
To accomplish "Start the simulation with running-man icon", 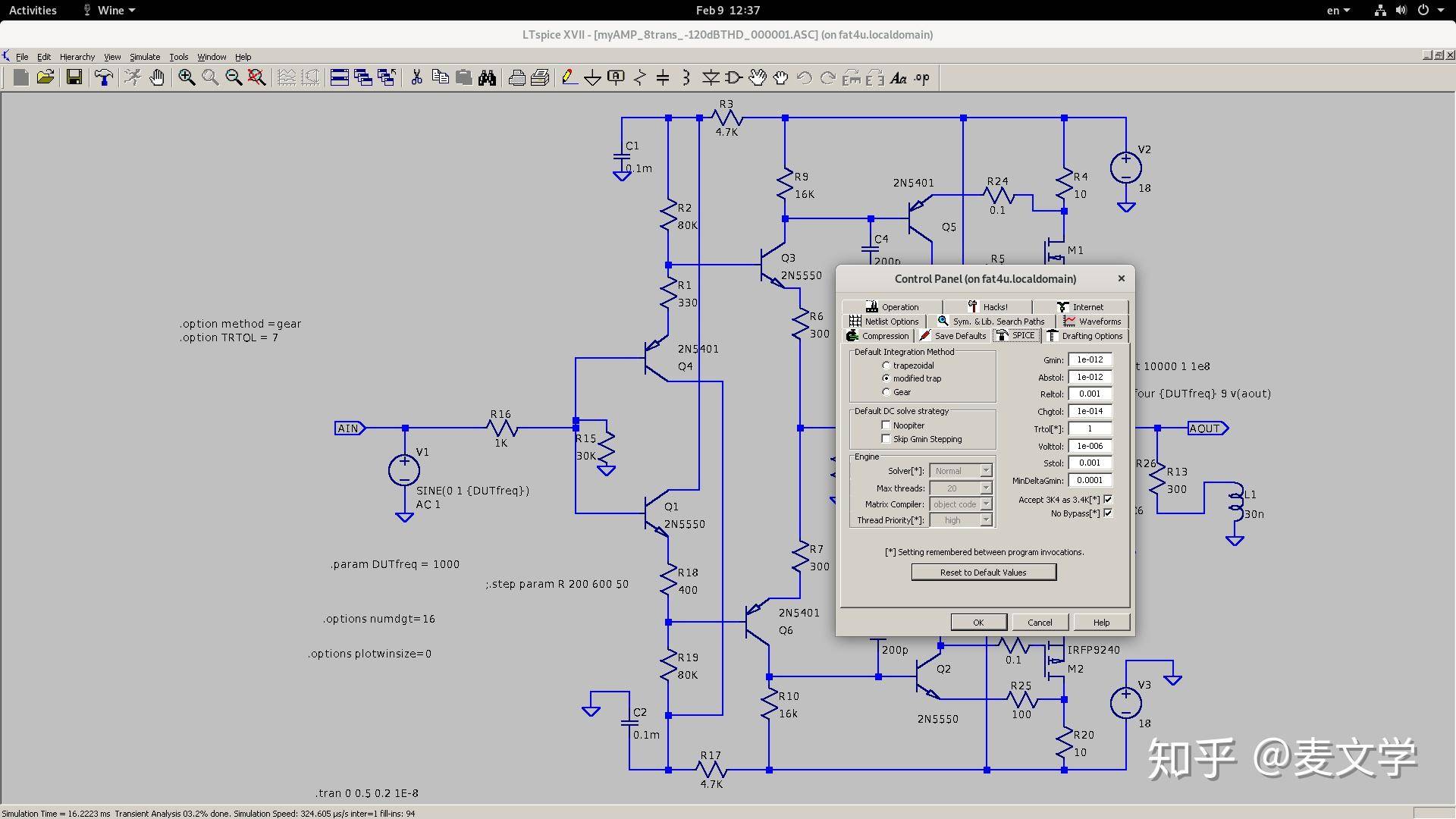I will (133, 77).
